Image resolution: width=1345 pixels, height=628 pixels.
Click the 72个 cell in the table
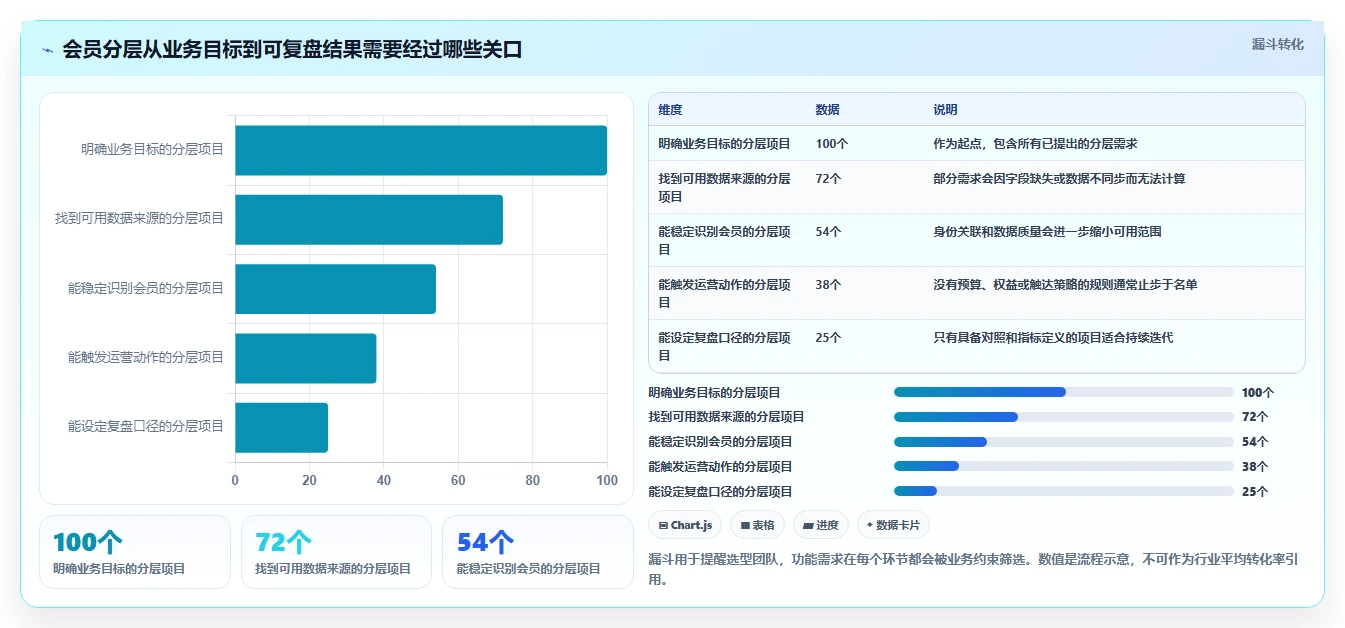[x=828, y=179]
